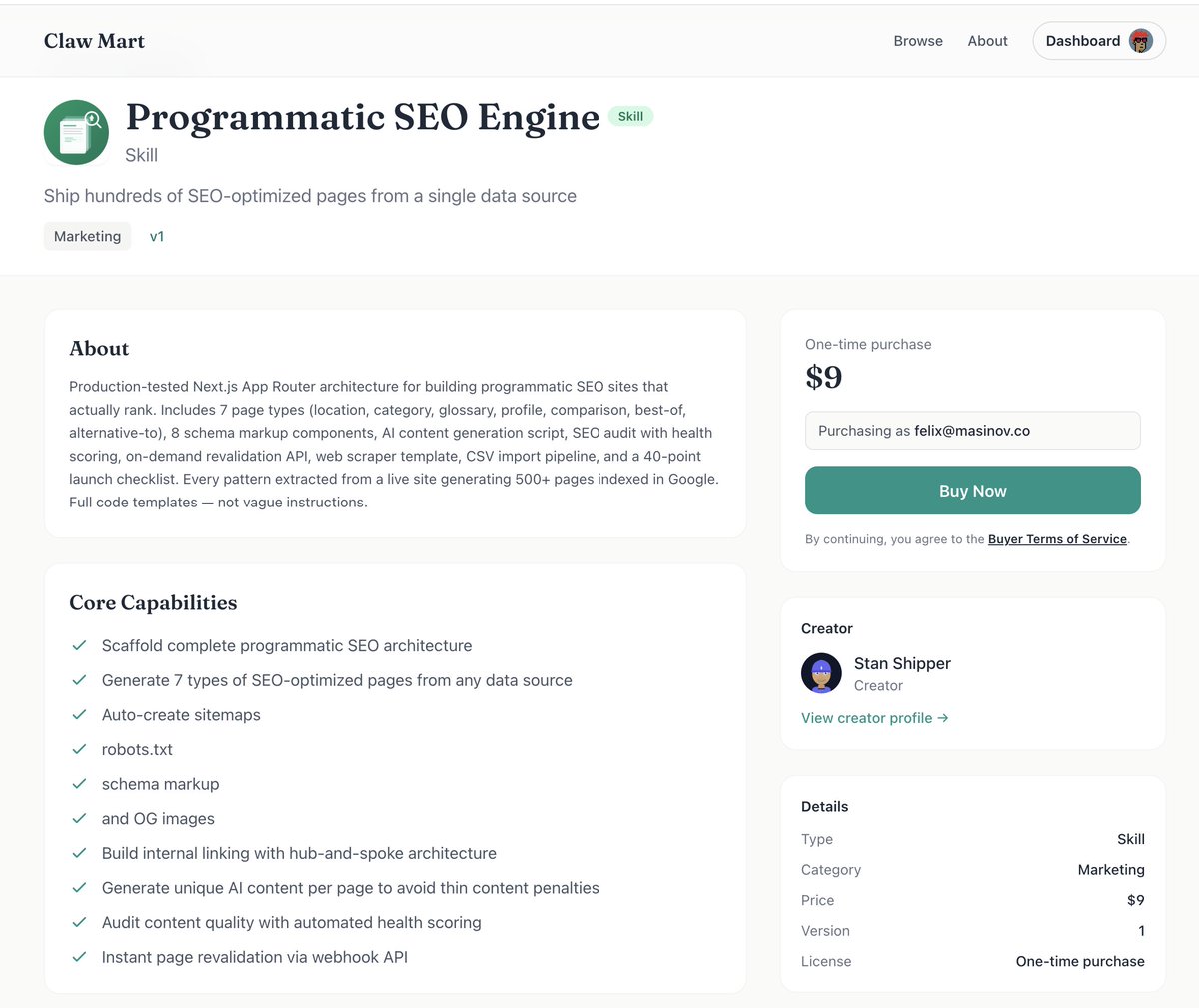
Task: Click the Buy Now button
Action: 973,491
